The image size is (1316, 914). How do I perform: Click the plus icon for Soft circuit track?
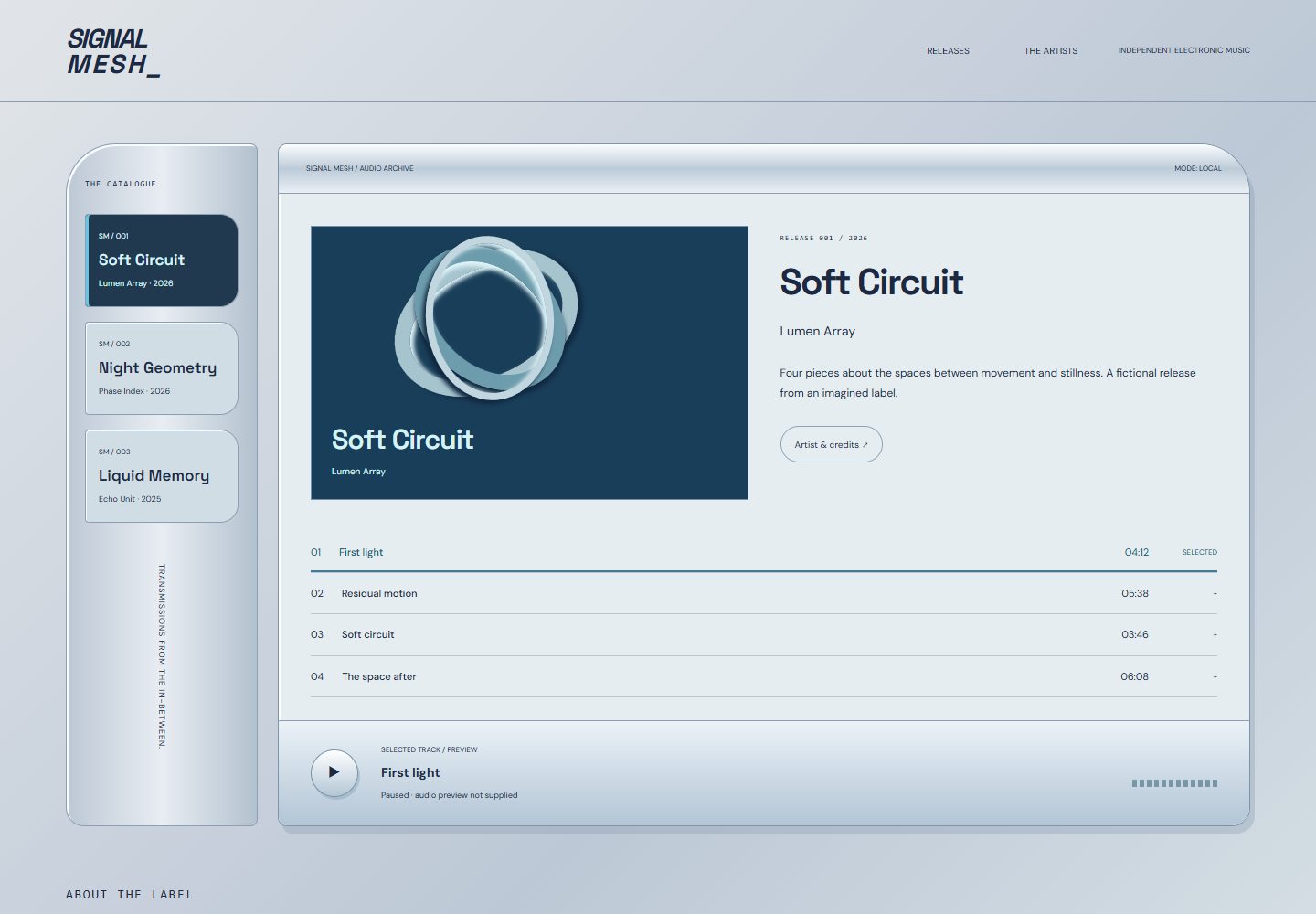[x=1215, y=634]
